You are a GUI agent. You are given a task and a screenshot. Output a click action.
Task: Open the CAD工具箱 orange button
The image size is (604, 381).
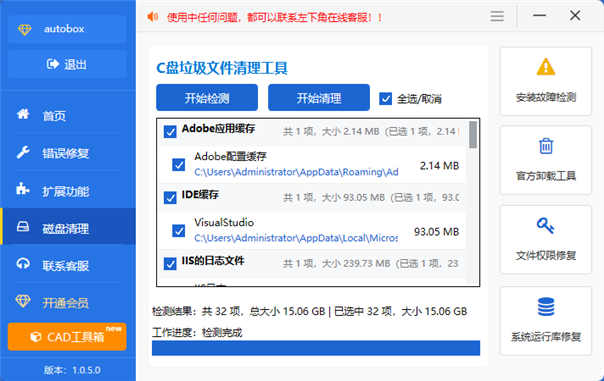pyautogui.click(x=67, y=337)
